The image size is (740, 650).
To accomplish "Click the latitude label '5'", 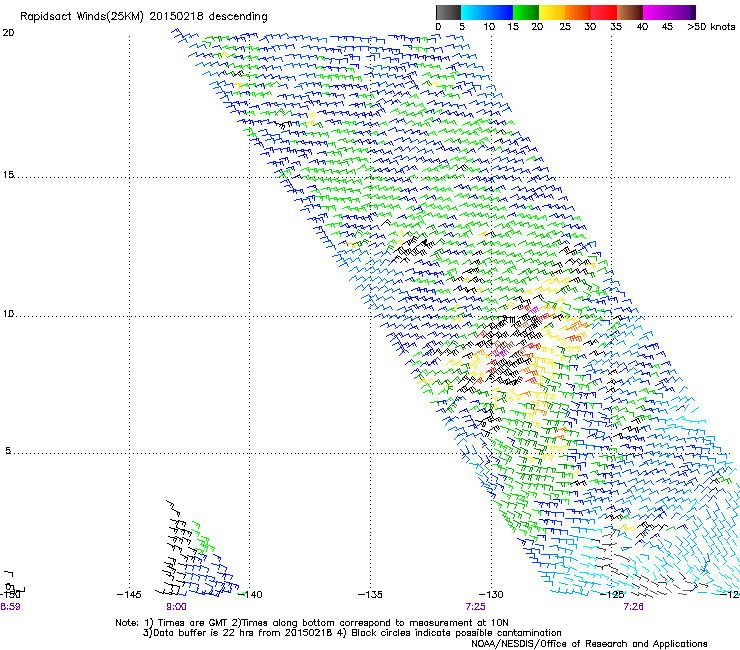I will coord(8,451).
